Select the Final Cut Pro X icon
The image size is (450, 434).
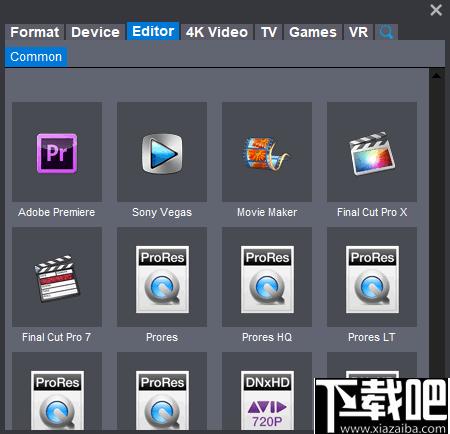click(x=372, y=153)
